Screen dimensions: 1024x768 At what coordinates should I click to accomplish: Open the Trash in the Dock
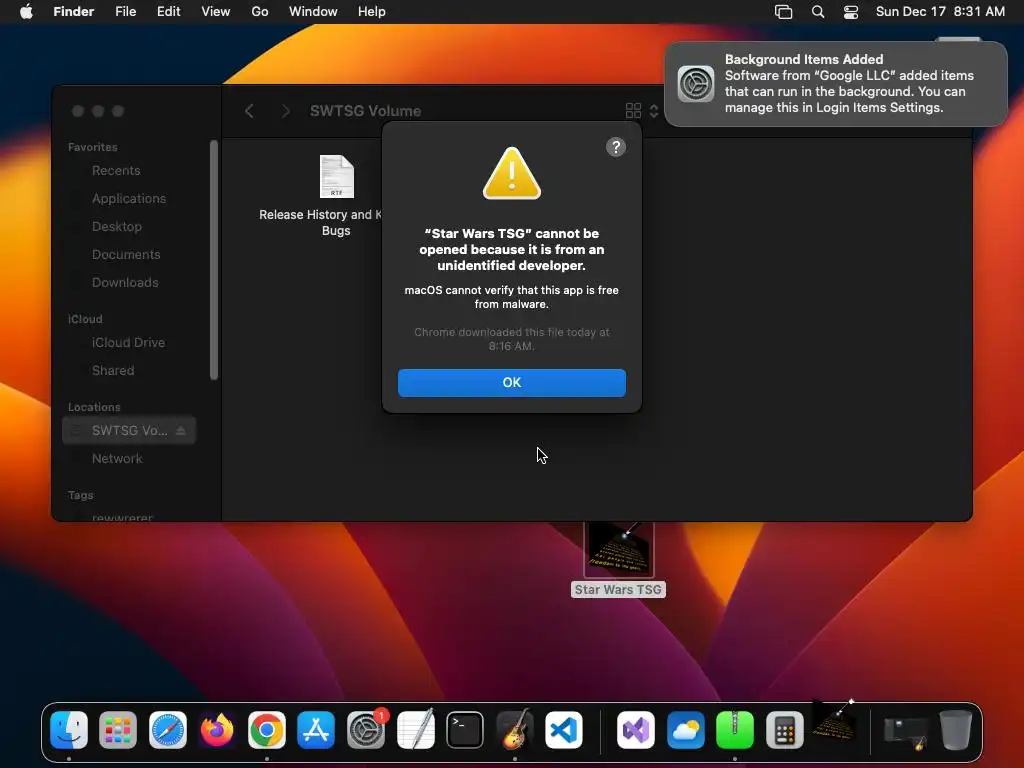955,730
